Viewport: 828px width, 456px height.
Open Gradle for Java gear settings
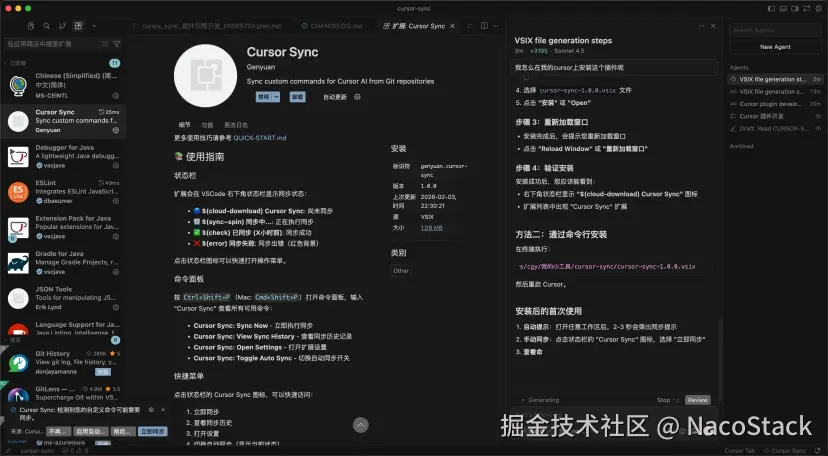click(x=116, y=272)
